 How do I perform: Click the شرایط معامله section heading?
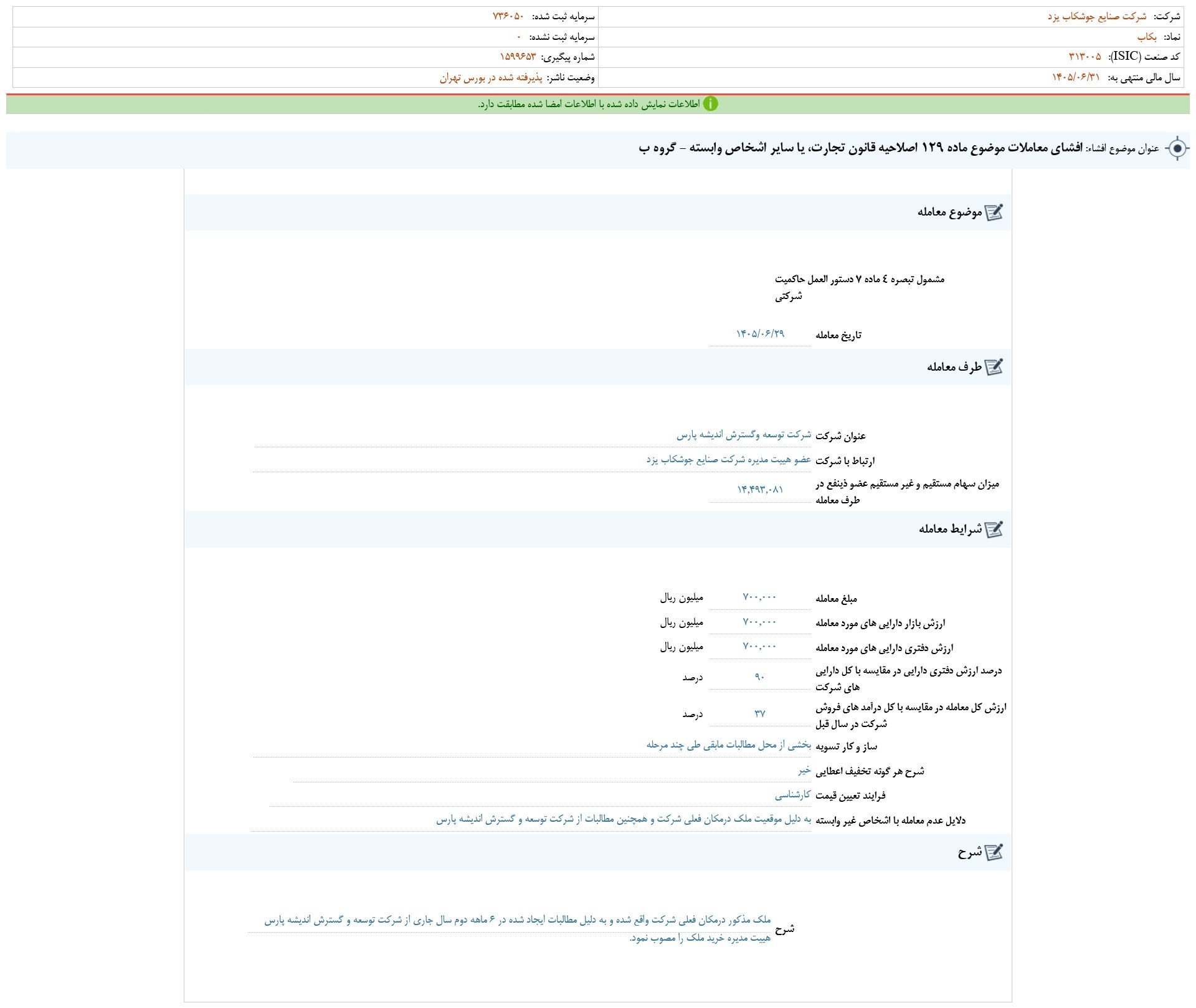950,530
